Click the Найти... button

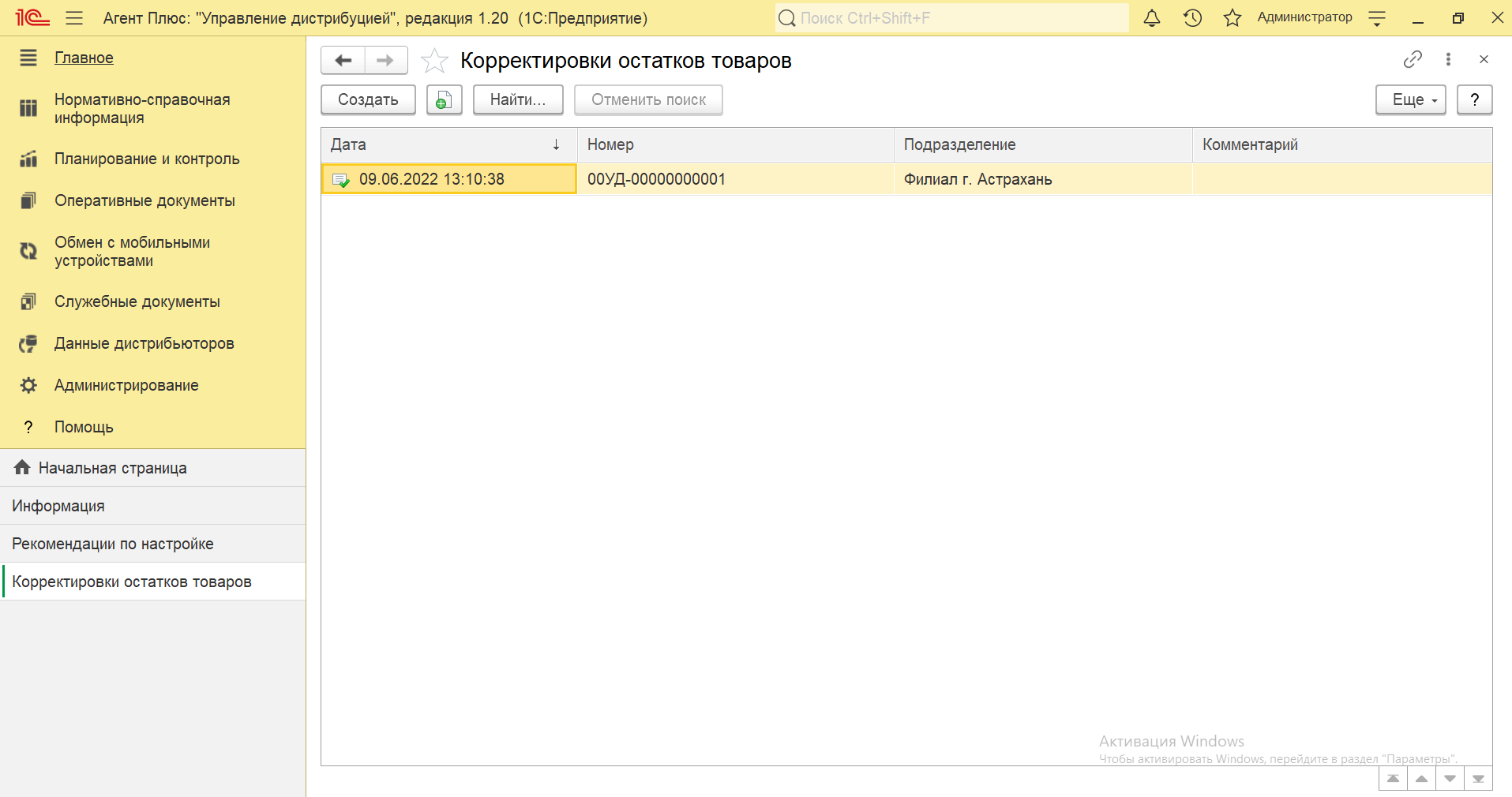[x=518, y=100]
